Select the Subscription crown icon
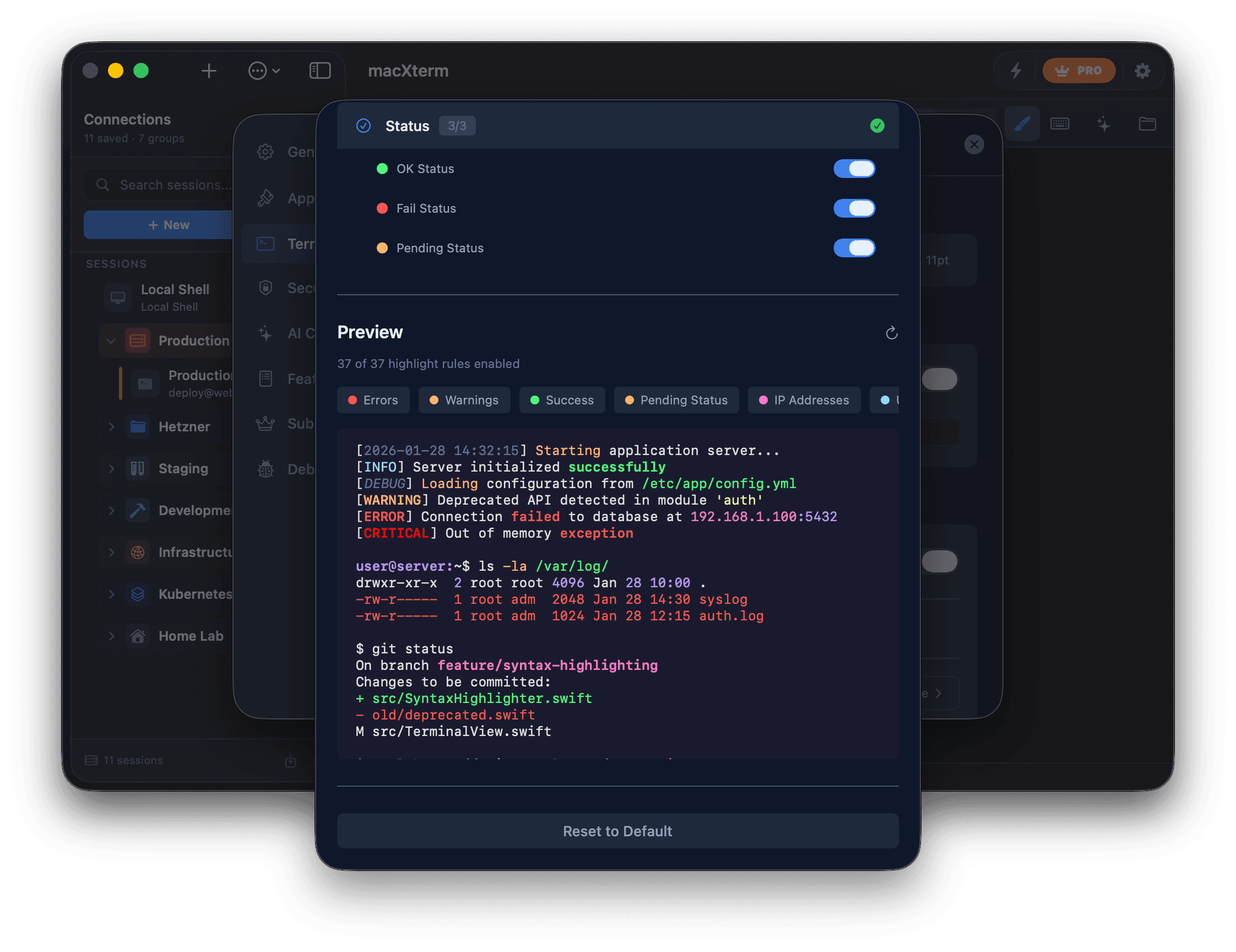 click(x=265, y=423)
